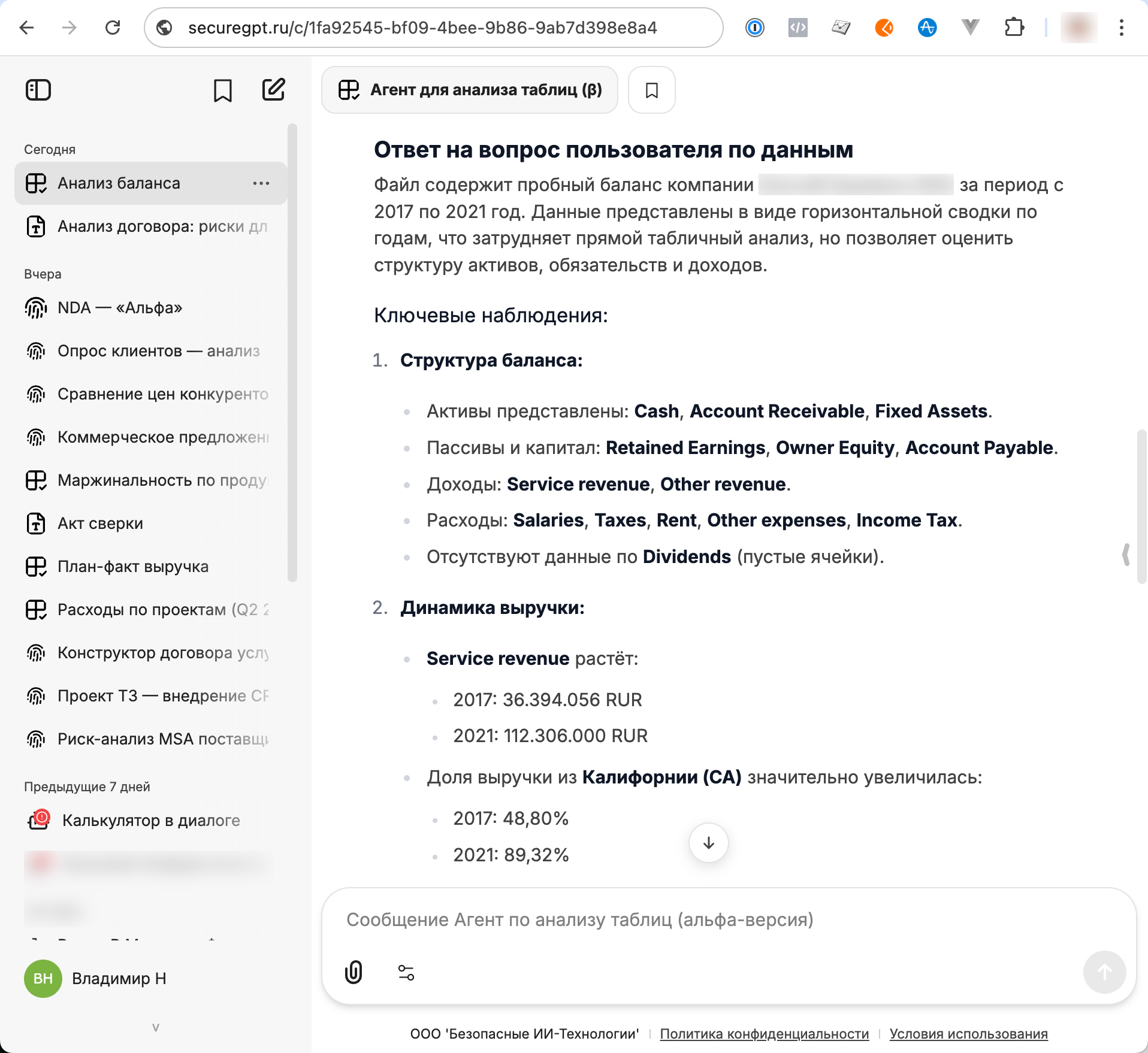Click the ВН green avatar
1148x1053 pixels.
(43, 979)
